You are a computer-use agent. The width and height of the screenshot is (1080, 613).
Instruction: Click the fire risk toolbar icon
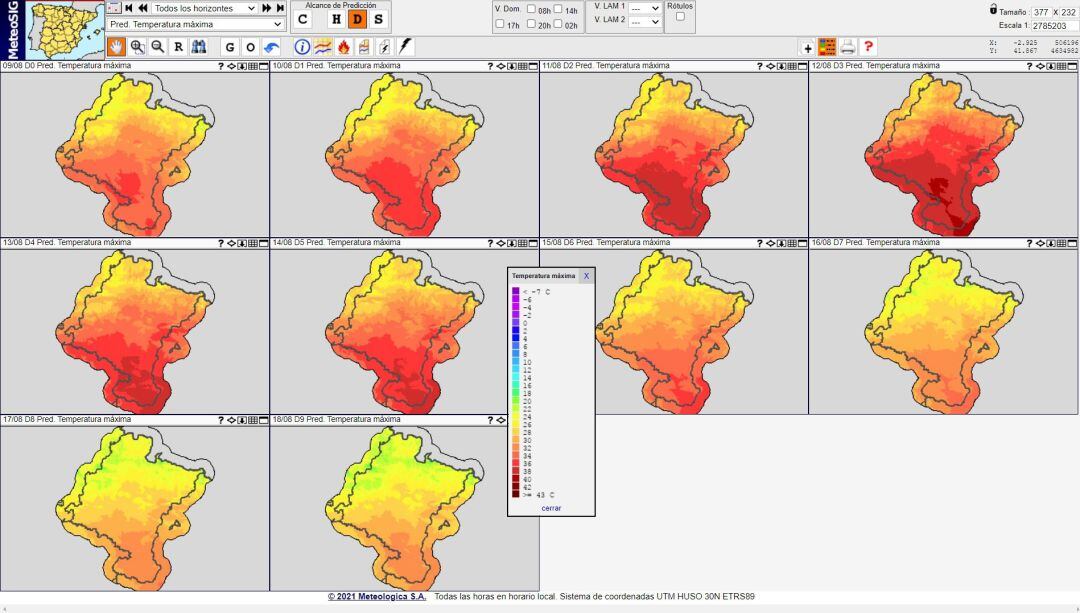(x=345, y=45)
